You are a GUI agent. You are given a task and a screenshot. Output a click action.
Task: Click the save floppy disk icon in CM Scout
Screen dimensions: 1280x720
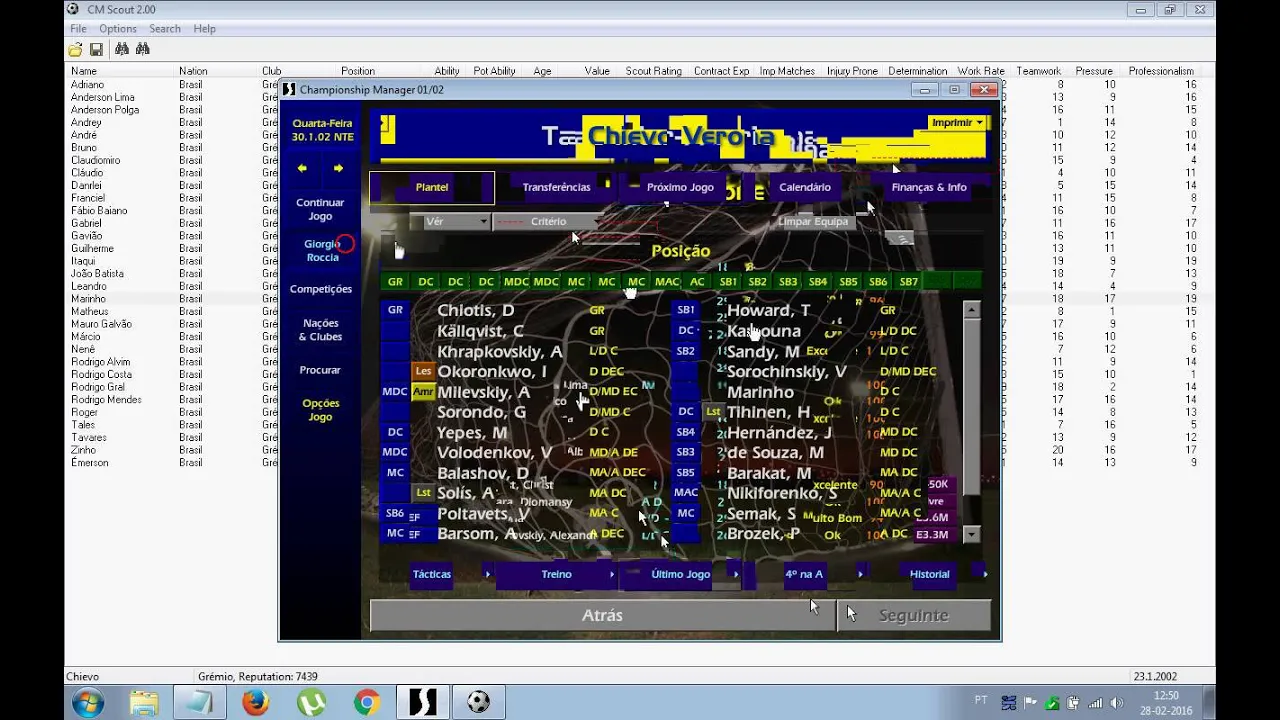pos(96,49)
